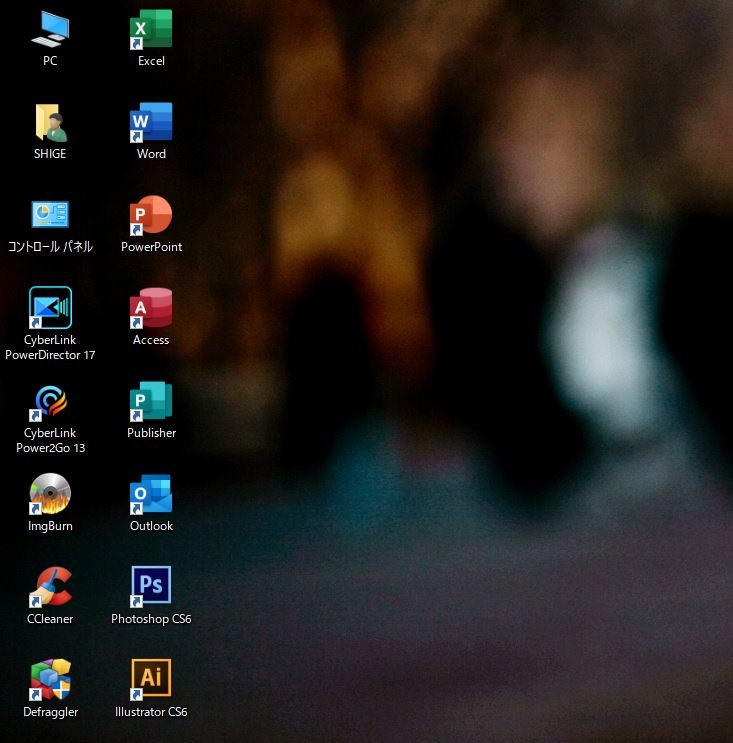
Task: Select the Excel shortcut icon
Action: point(151,29)
